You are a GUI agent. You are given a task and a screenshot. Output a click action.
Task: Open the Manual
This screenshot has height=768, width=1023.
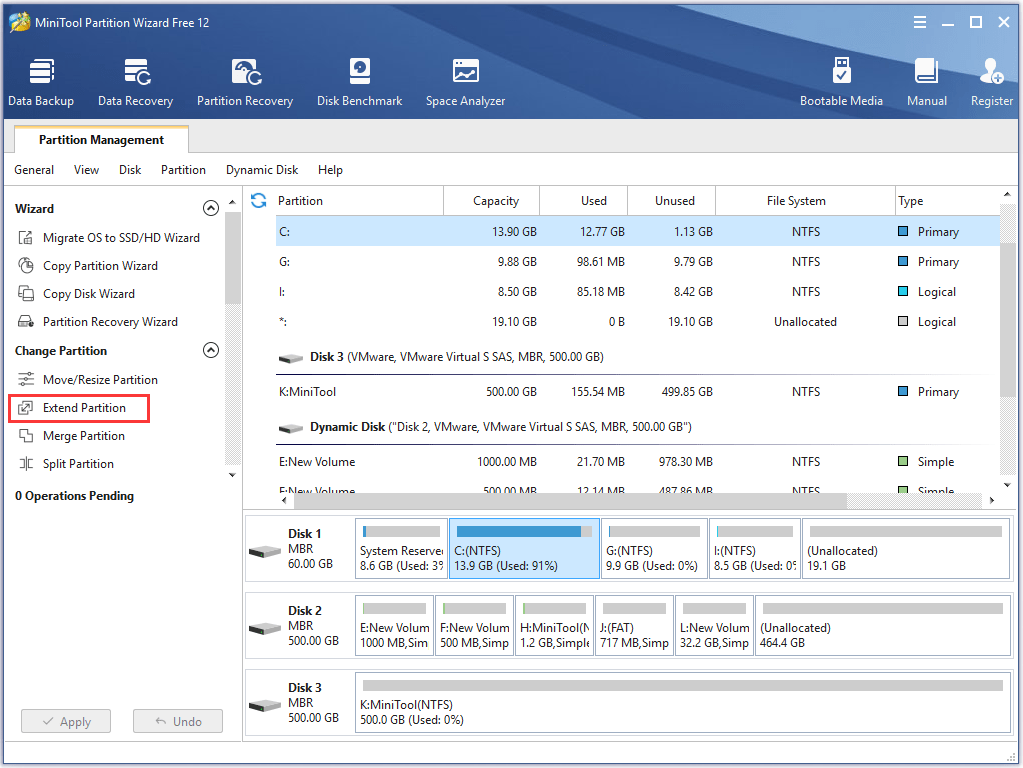926,80
